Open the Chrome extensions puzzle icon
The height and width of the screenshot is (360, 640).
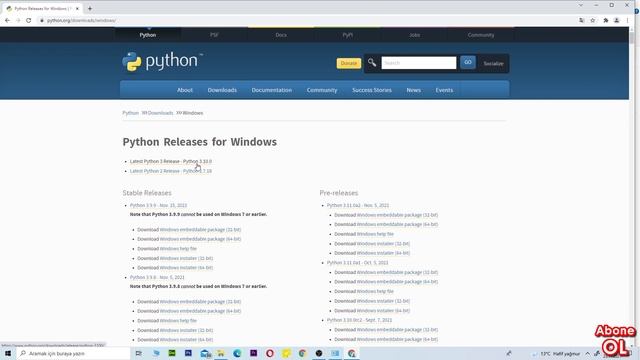(x=606, y=20)
